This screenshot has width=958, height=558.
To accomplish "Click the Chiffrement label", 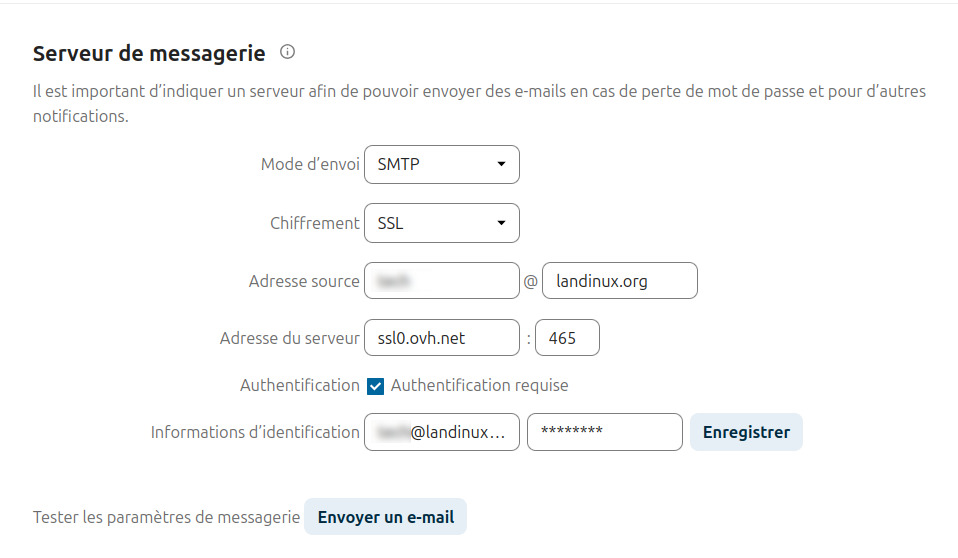I will (x=314, y=223).
